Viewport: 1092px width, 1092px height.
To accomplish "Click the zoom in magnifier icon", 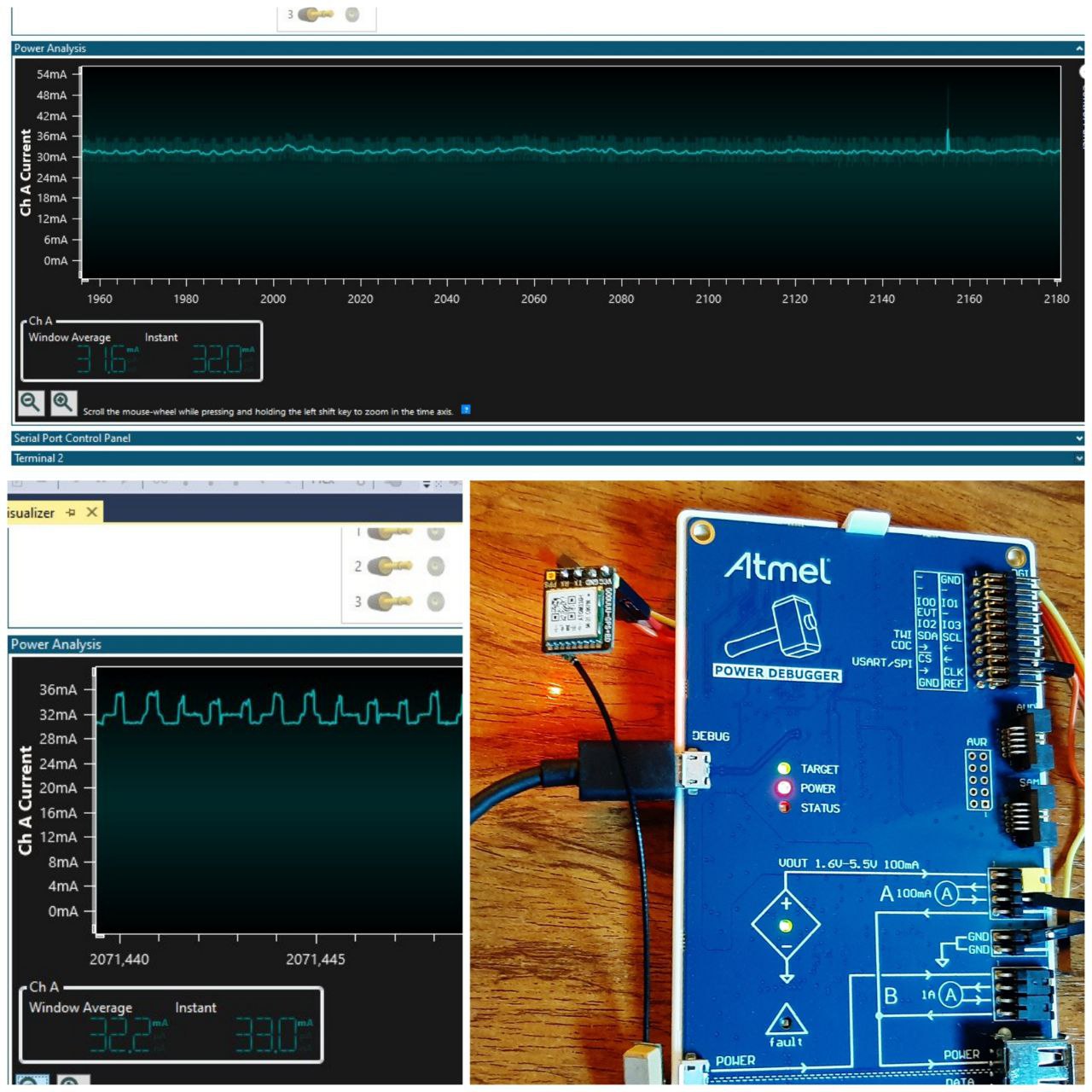I will click(63, 403).
